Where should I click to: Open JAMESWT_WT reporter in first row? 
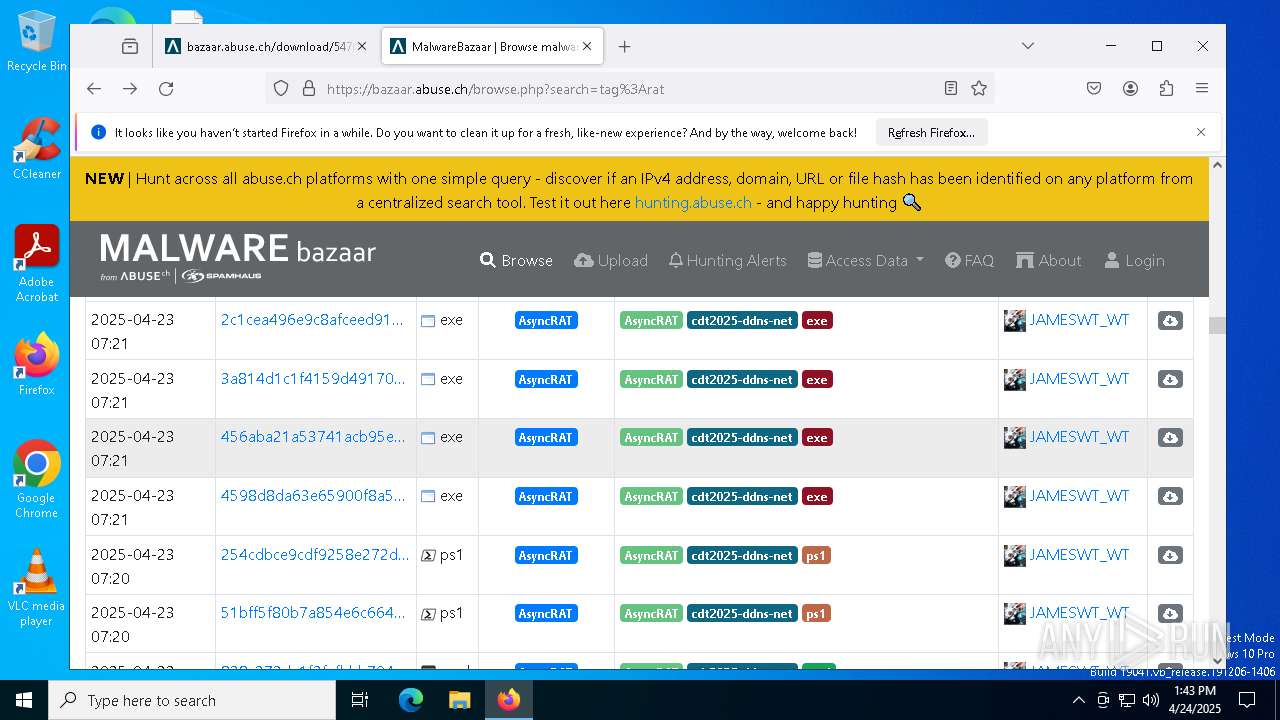pos(1079,320)
